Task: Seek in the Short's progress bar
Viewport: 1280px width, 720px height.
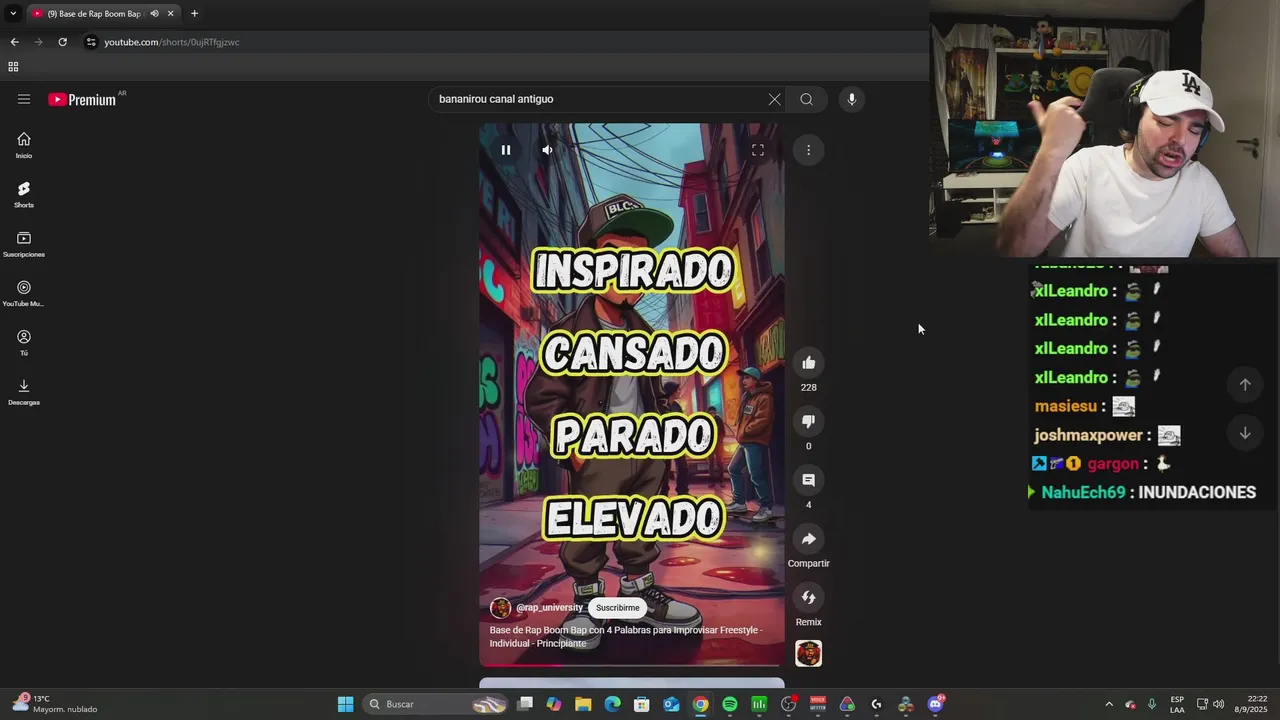Action: (x=632, y=665)
